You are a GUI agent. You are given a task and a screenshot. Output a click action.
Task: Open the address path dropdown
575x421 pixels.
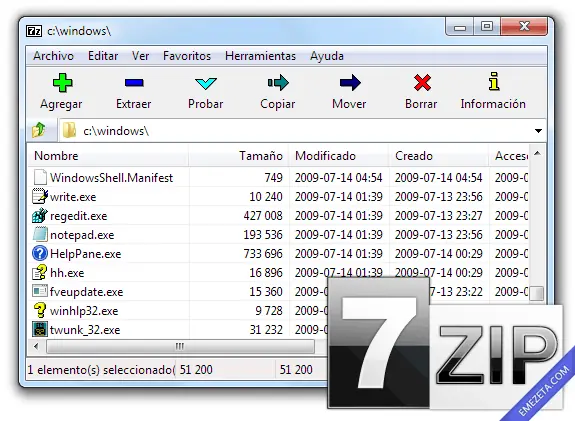click(538, 131)
